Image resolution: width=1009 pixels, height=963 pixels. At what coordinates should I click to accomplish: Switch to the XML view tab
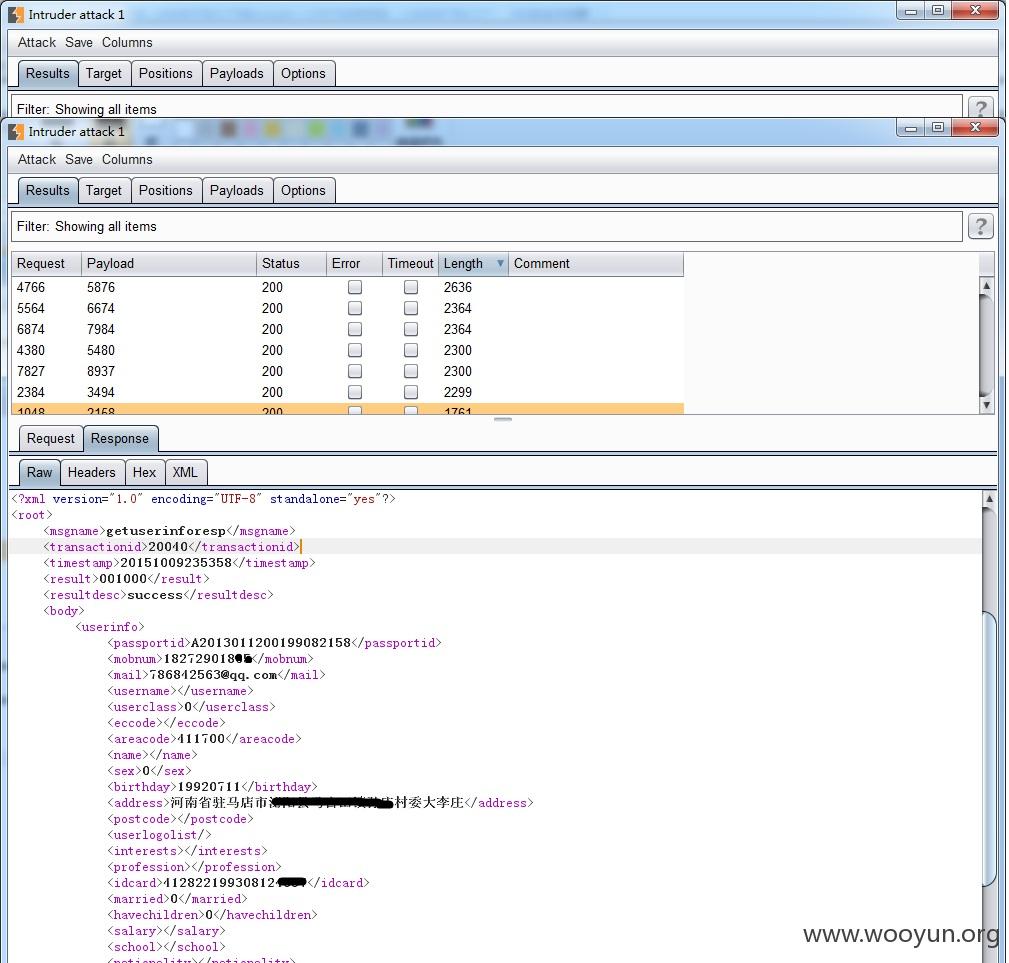[185, 473]
